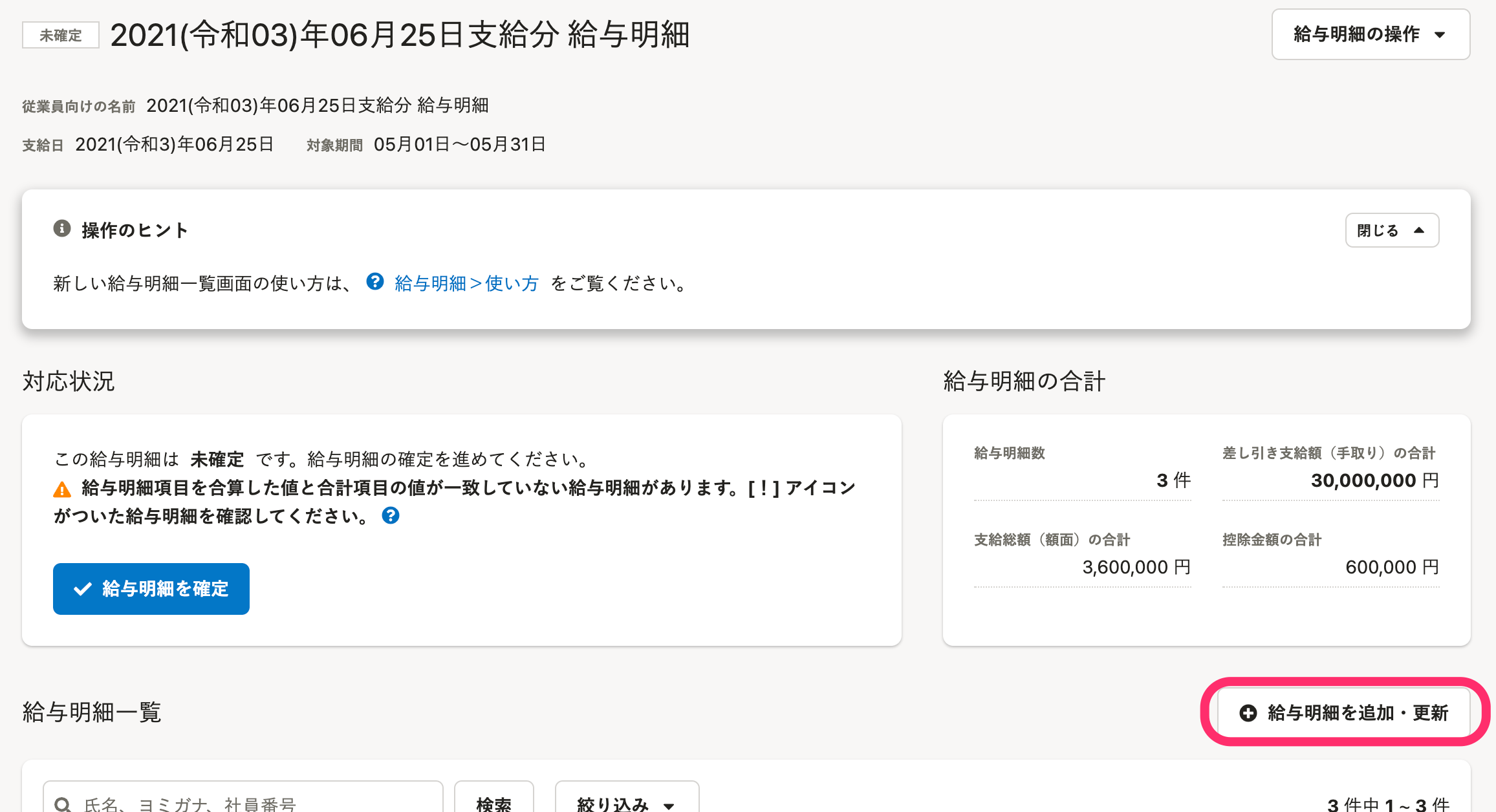This screenshot has height=812, width=1496.
Task: Click the 3,600,000 円 gross total value
Action: 1136,567
